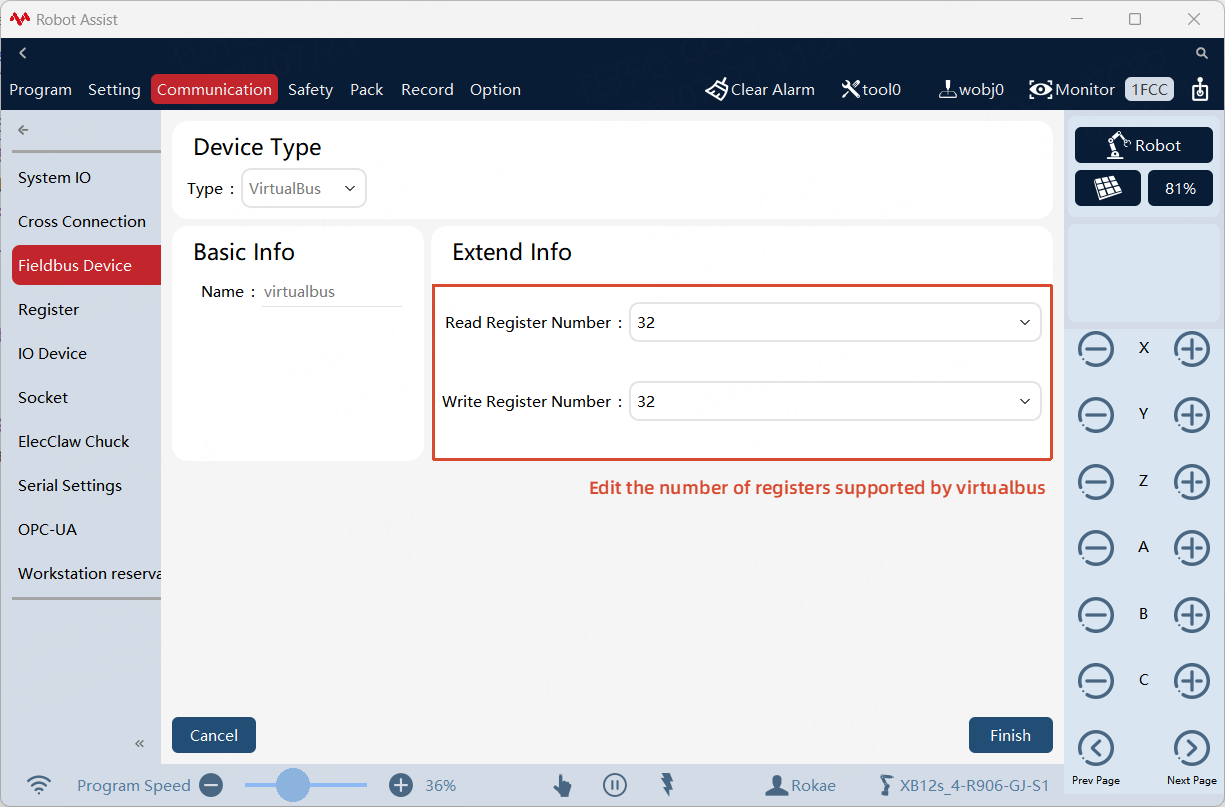The width and height of the screenshot is (1225, 807).
Task: Click the Finish button
Action: 1010,735
